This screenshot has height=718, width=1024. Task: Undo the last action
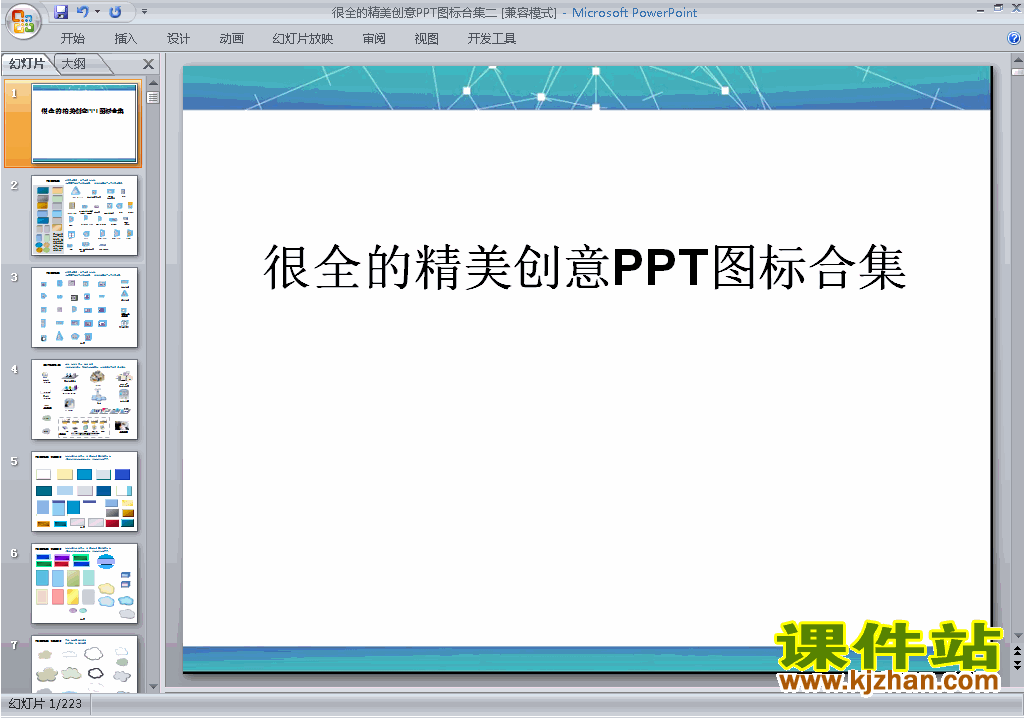(x=82, y=12)
